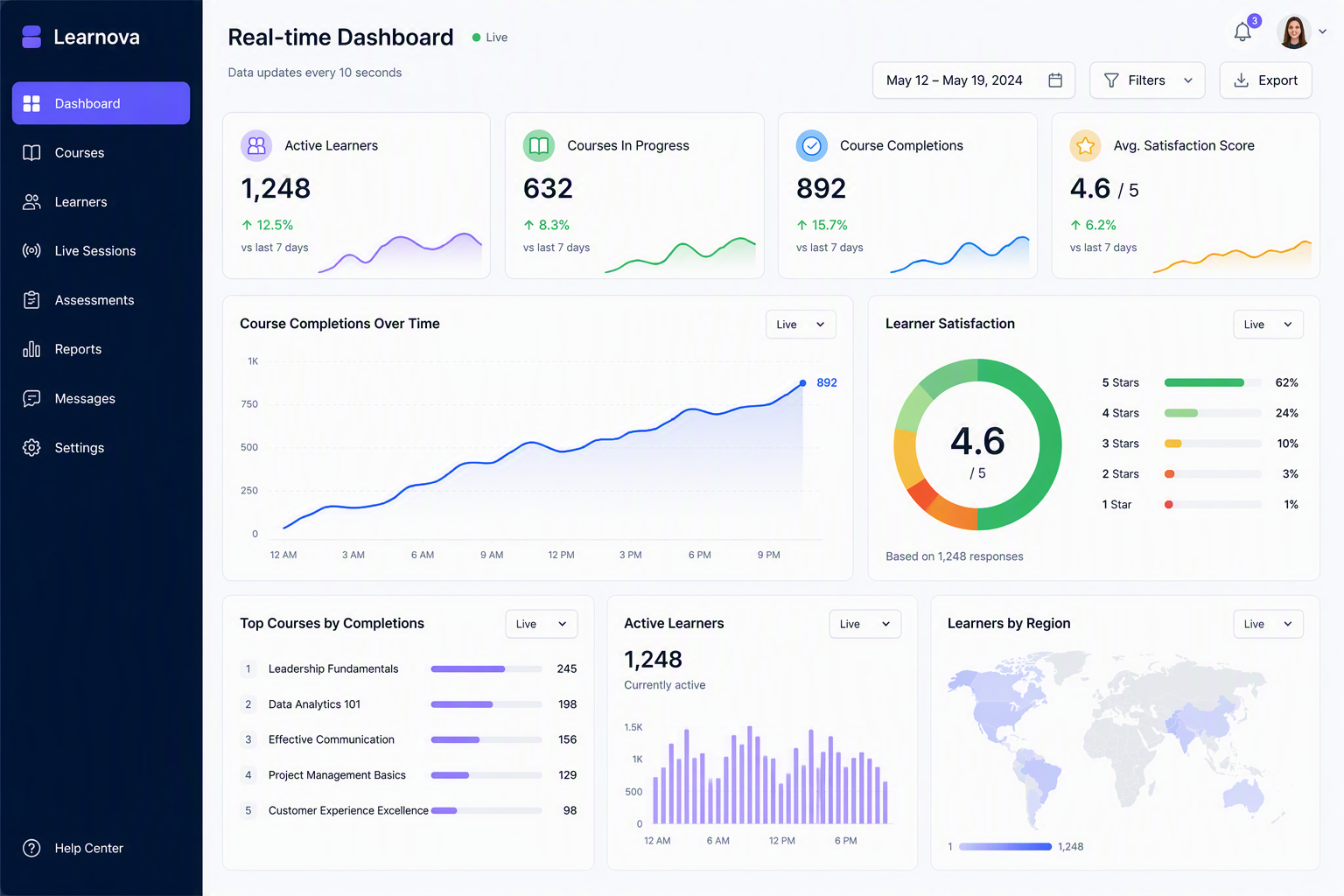Click the Course Completions checkmark icon
This screenshot has width=1344, height=896.
(812, 145)
